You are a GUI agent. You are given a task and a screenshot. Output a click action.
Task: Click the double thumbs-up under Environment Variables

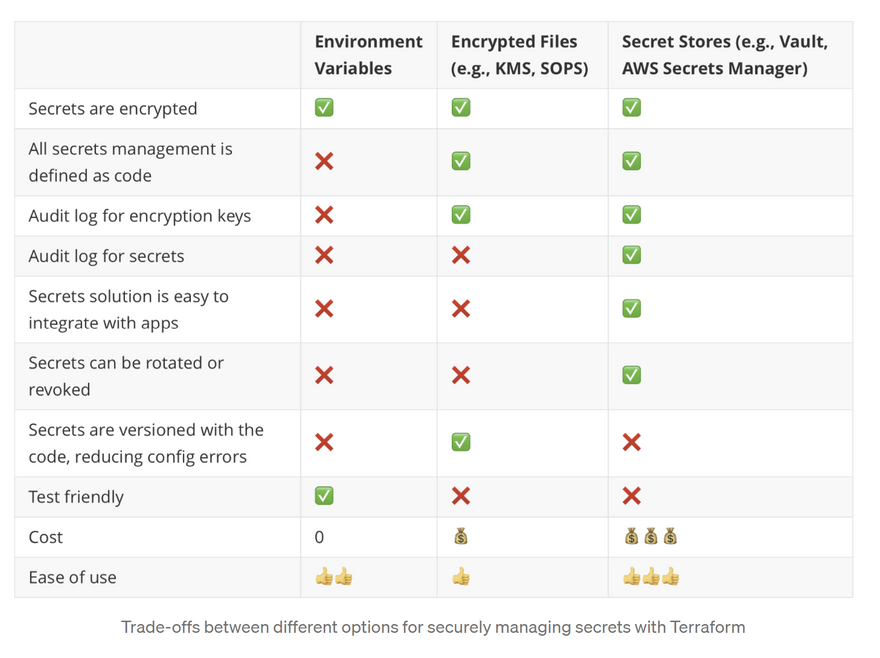(334, 577)
